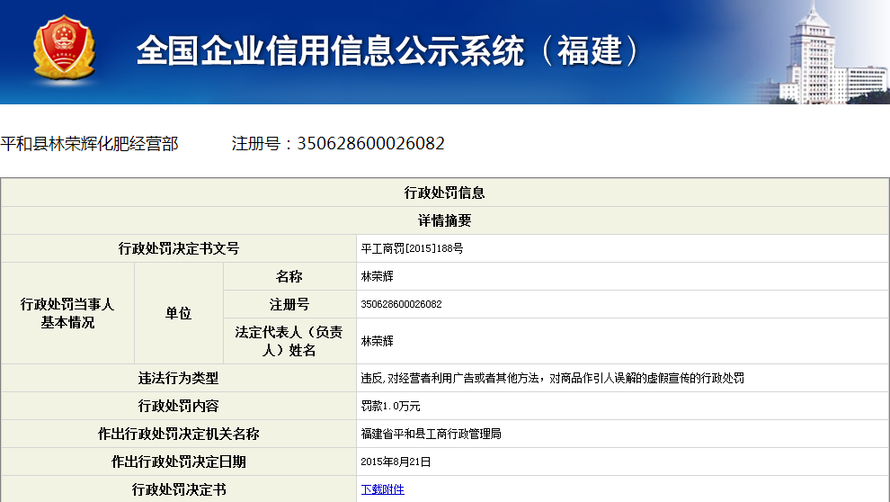Click the national emblem badge logo
This screenshot has width=890, height=502.
point(64,47)
